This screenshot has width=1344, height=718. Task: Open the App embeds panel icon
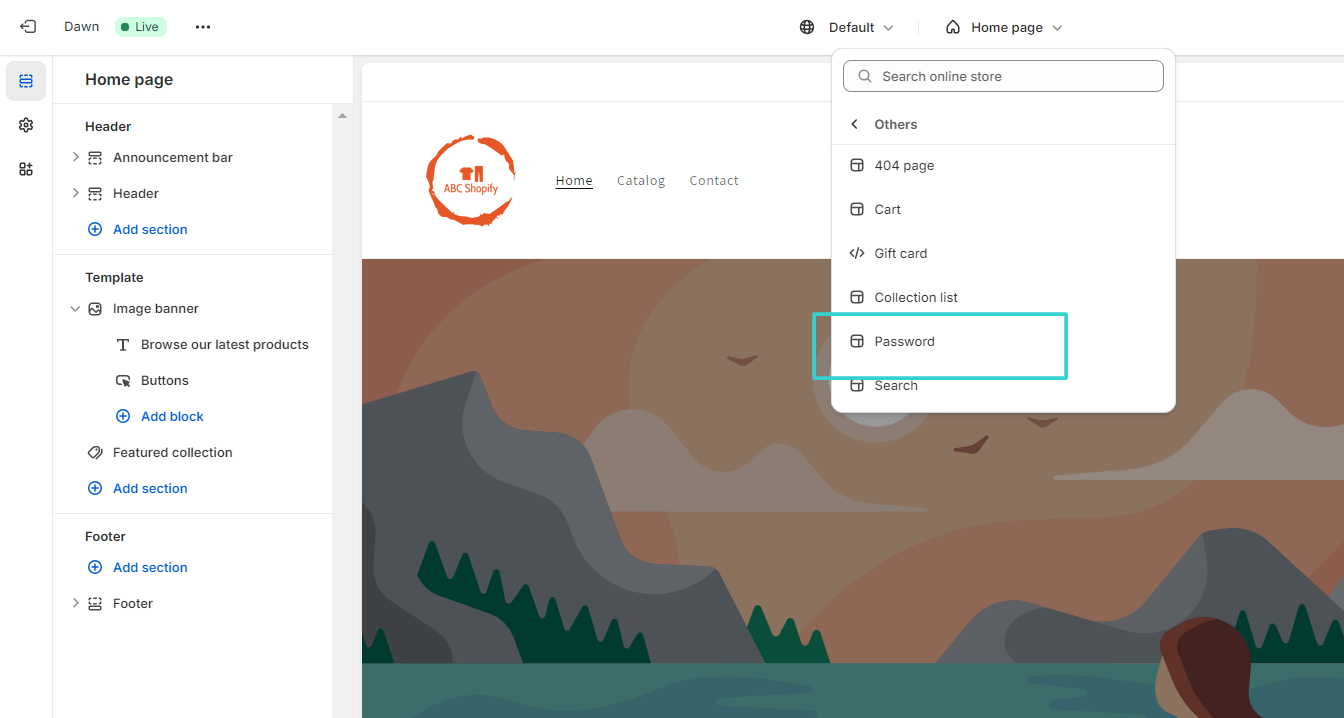pyautogui.click(x=26, y=169)
